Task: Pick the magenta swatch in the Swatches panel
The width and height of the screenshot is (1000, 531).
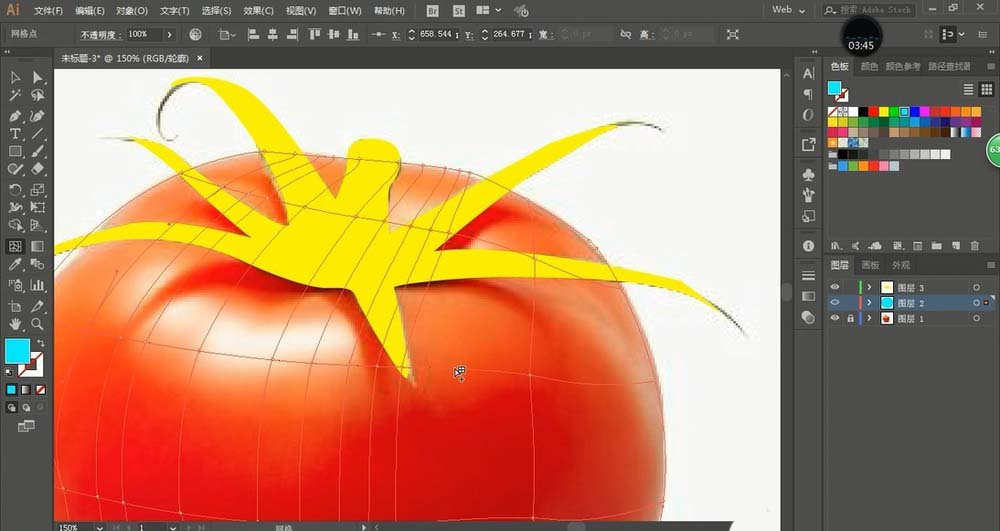Action: (x=925, y=112)
